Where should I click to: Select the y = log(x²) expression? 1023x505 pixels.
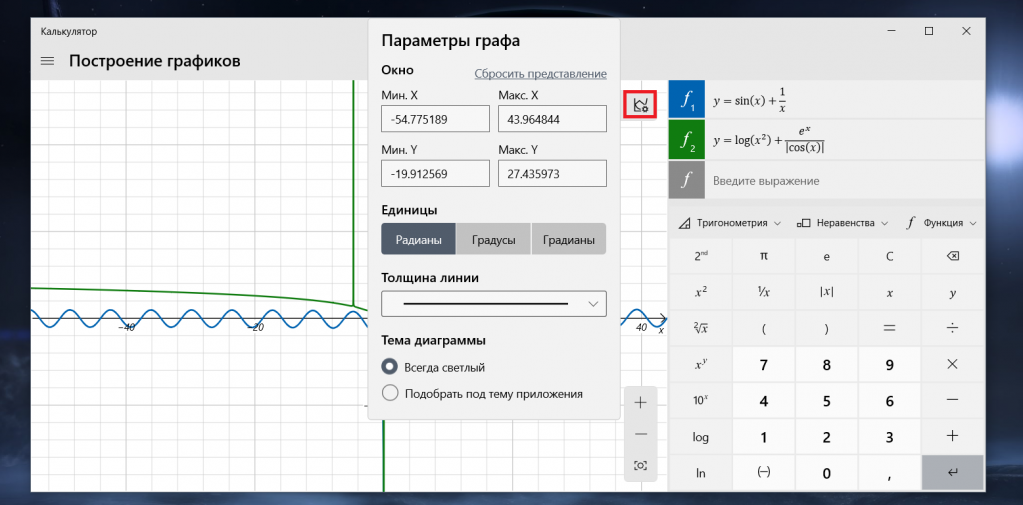tap(844, 140)
